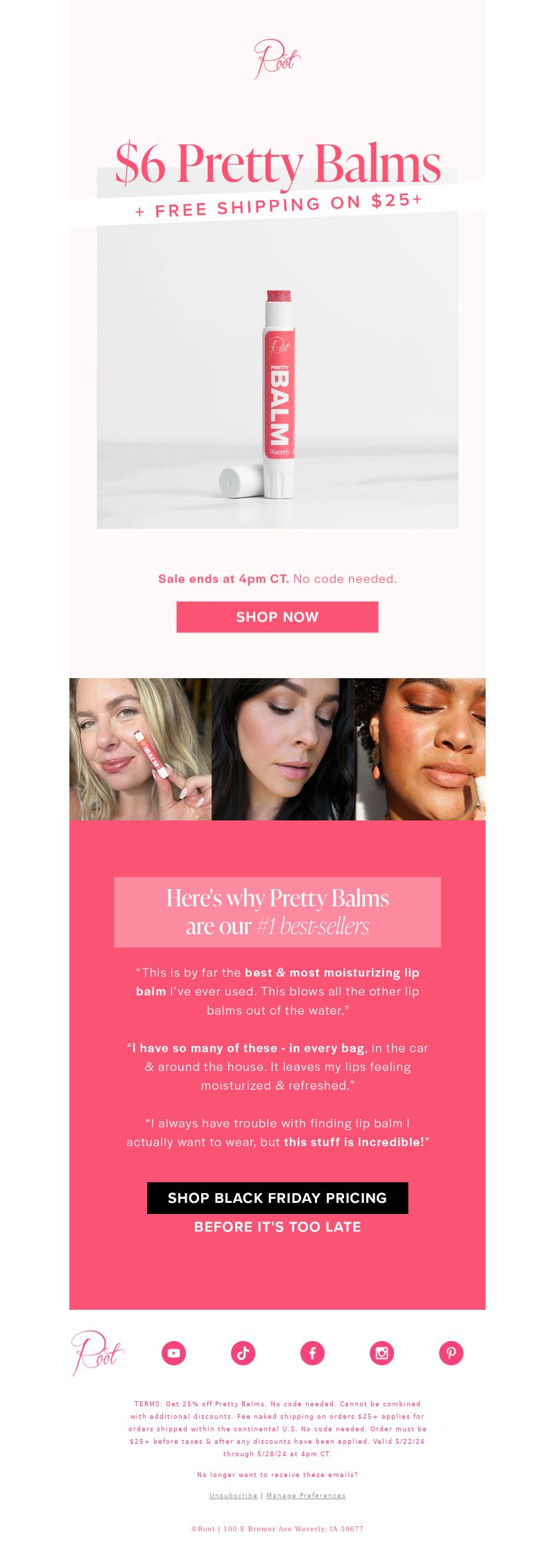
Task: Click the Before It's Too Late text
Action: (277, 1227)
